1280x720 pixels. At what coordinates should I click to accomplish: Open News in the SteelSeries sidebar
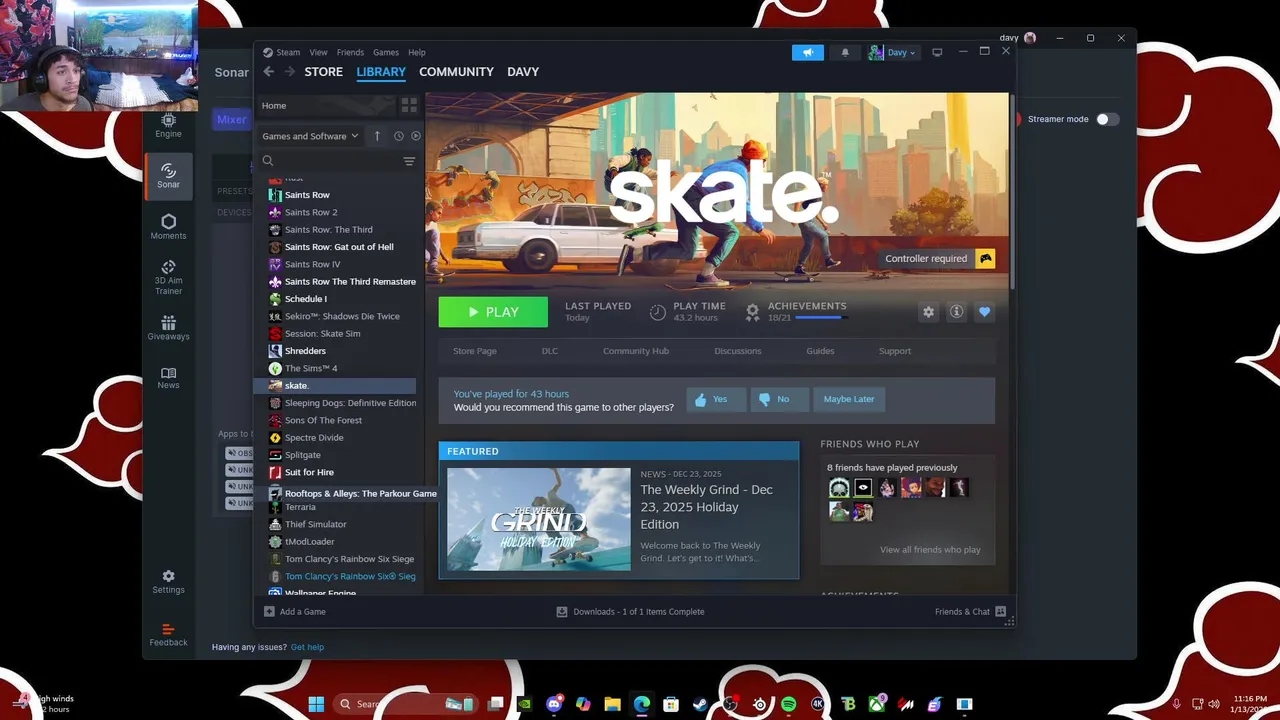[x=168, y=378]
